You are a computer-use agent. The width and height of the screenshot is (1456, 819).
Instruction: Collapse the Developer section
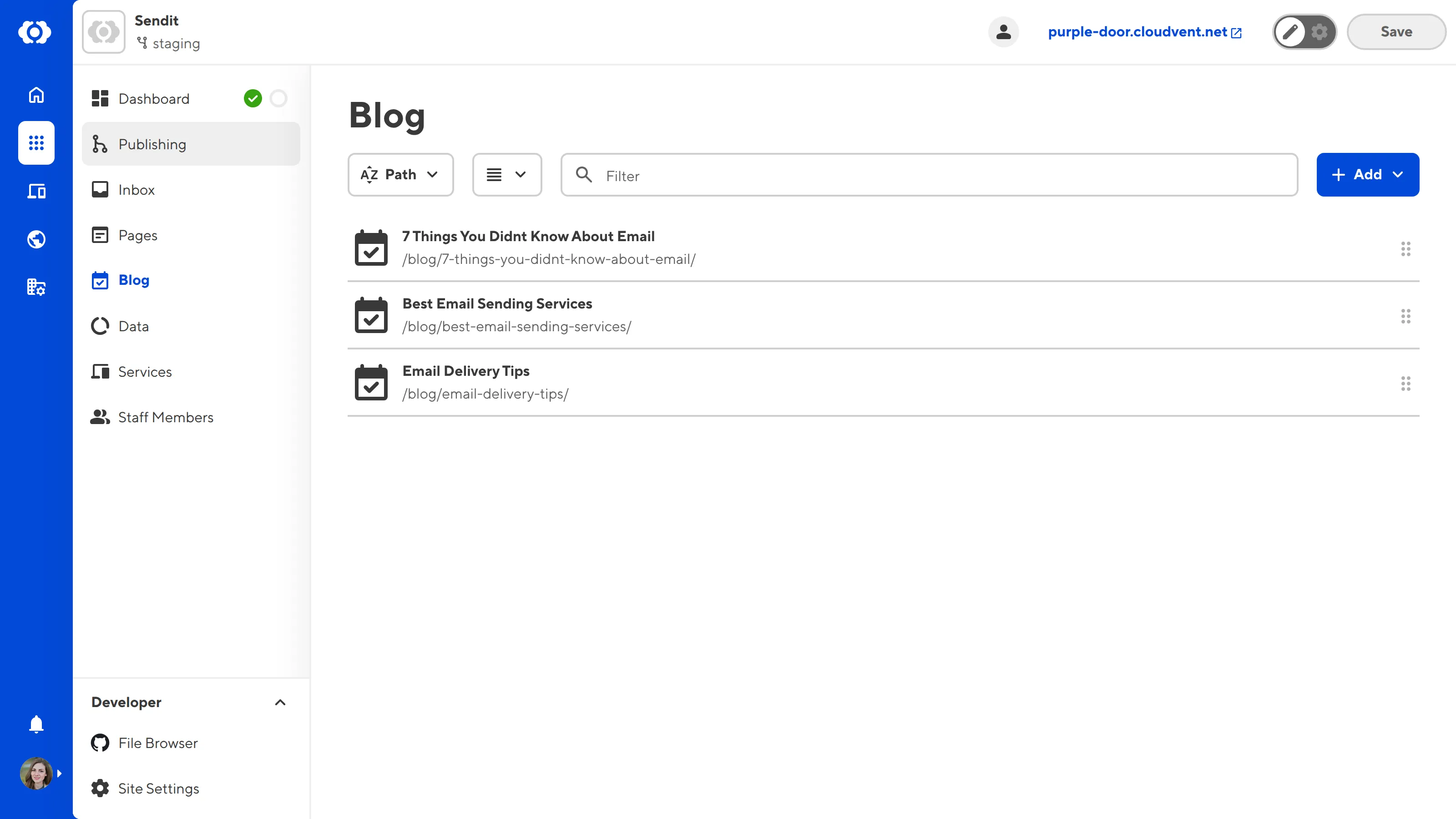point(280,703)
